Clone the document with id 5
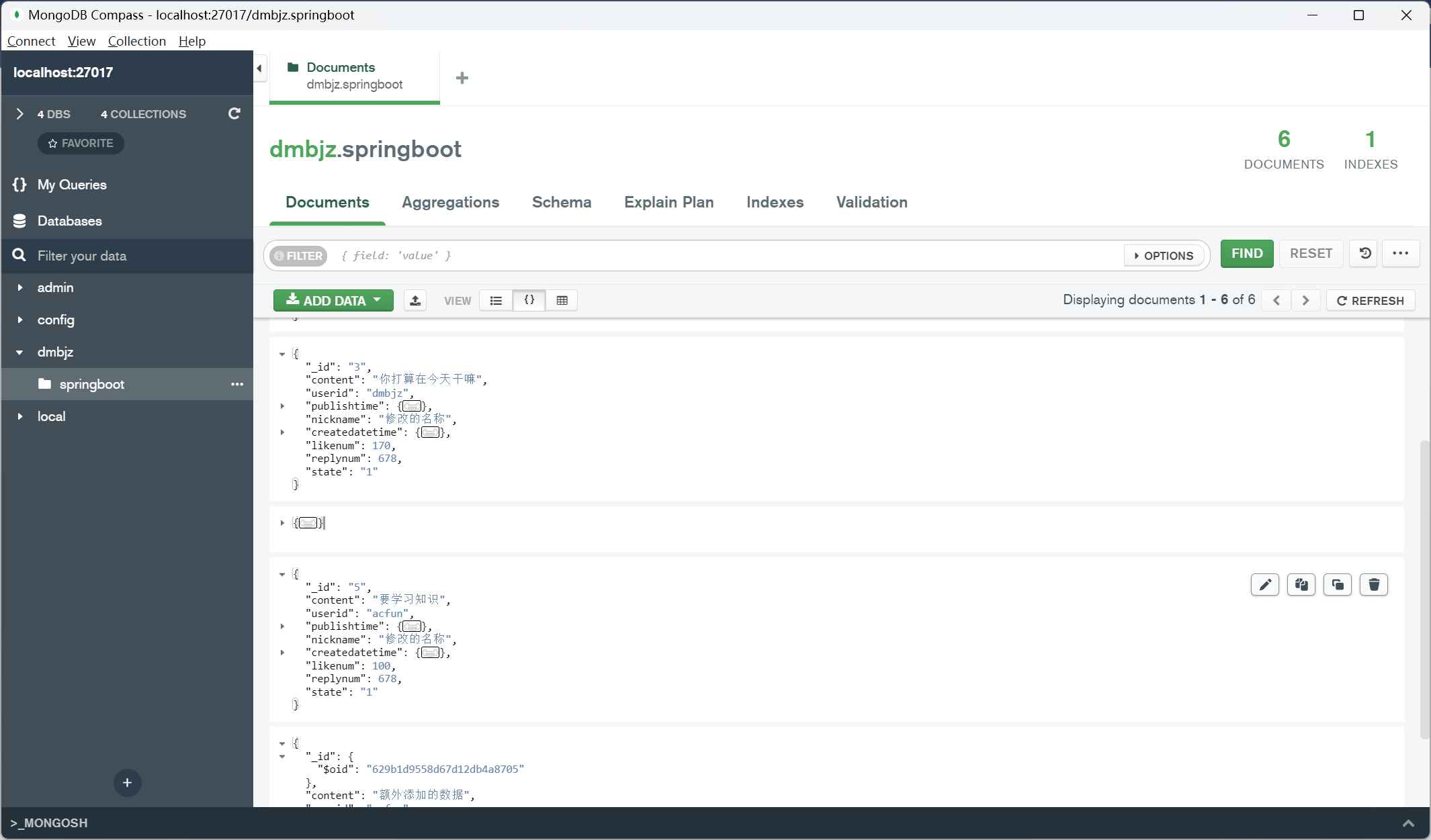Screen dimensions: 1431x840 point(1338,585)
